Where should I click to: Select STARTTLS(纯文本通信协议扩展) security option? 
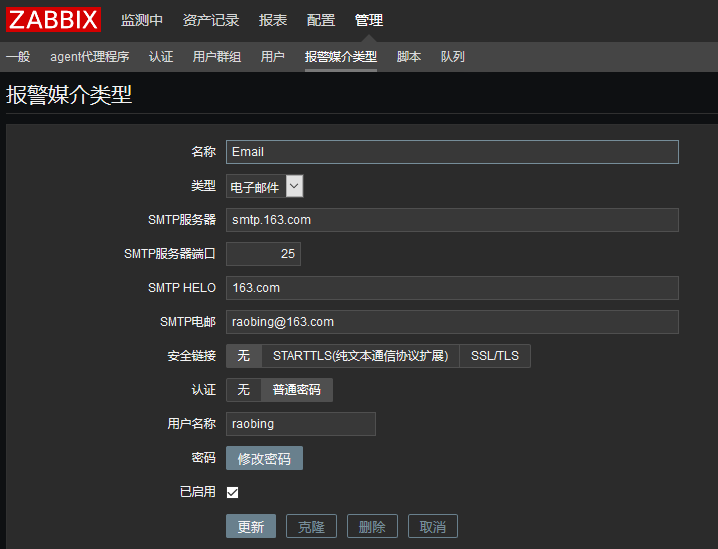tap(360, 356)
